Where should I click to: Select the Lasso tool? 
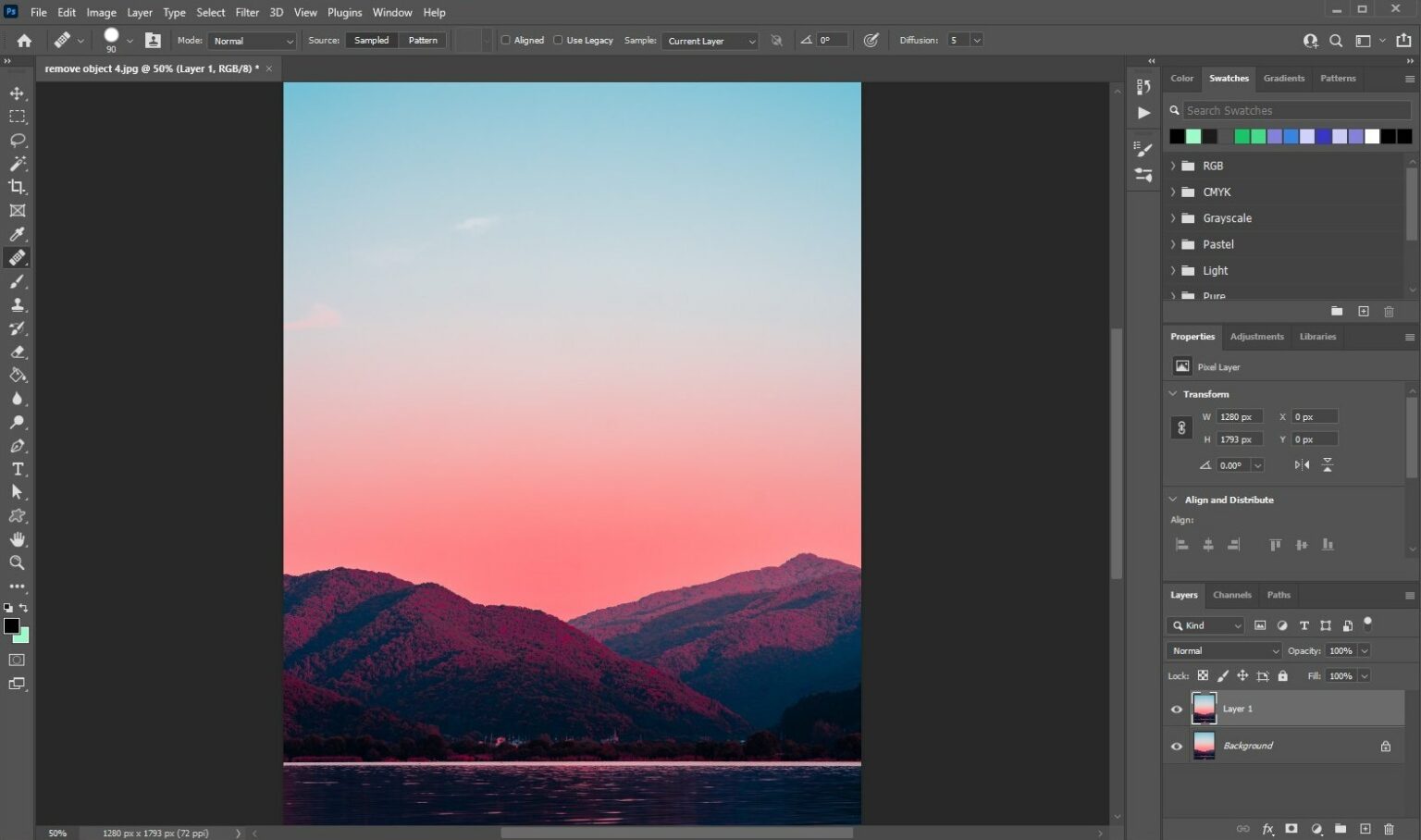(x=17, y=140)
